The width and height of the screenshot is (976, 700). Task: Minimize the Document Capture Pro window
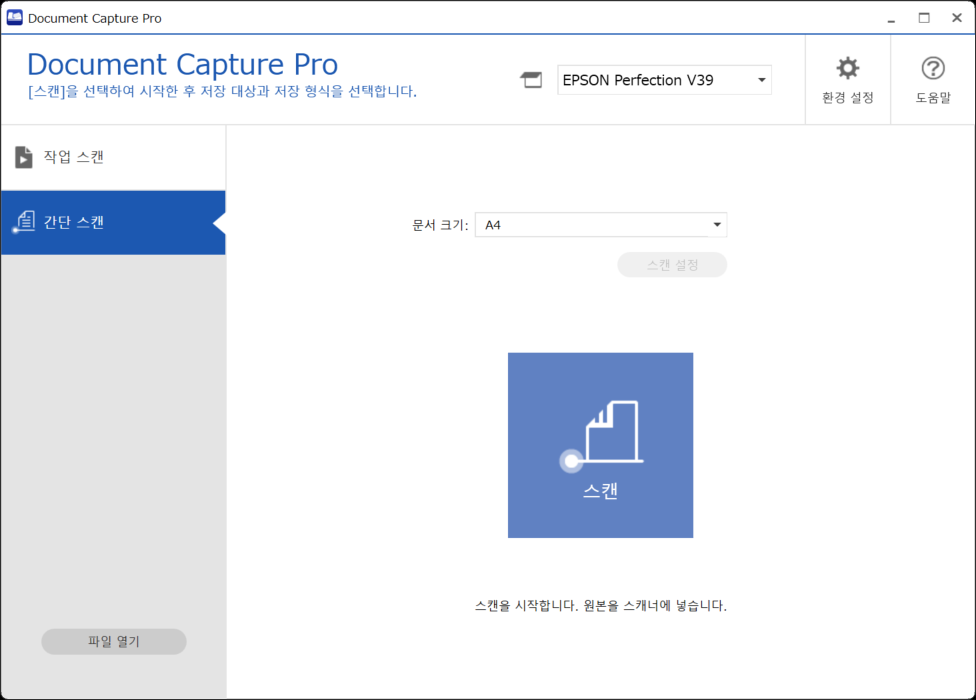[888, 17]
